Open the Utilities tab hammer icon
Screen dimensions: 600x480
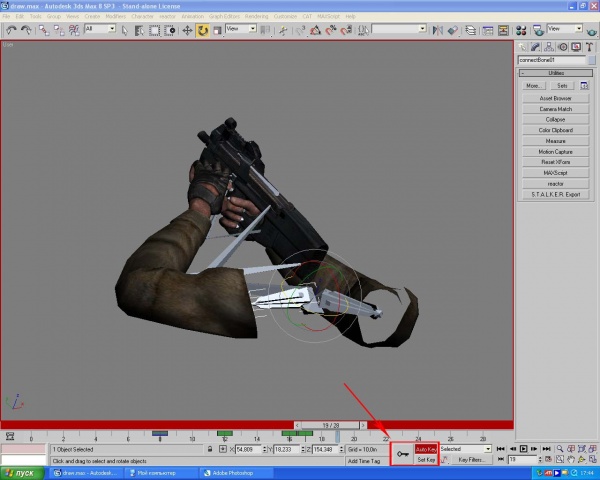[591, 46]
